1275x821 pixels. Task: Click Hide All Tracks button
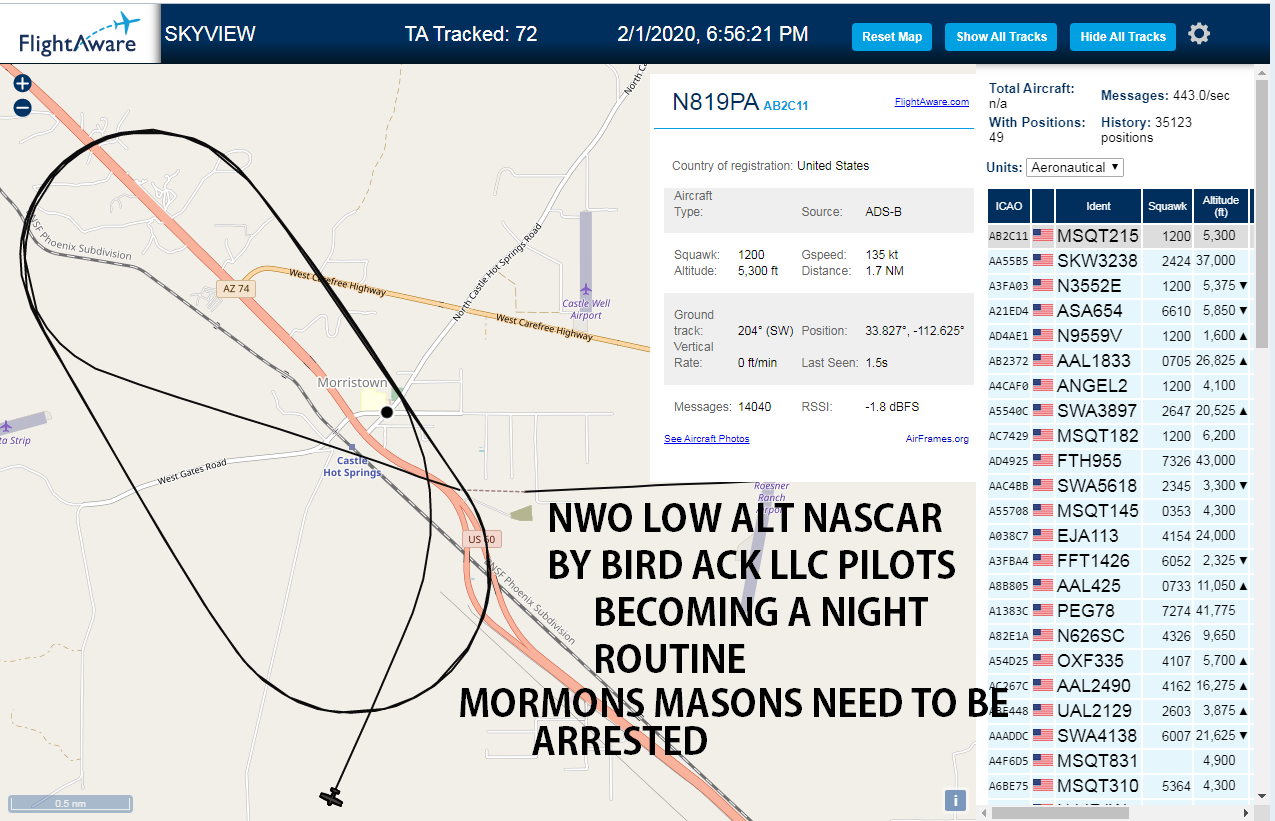[x=1123, y=37]
